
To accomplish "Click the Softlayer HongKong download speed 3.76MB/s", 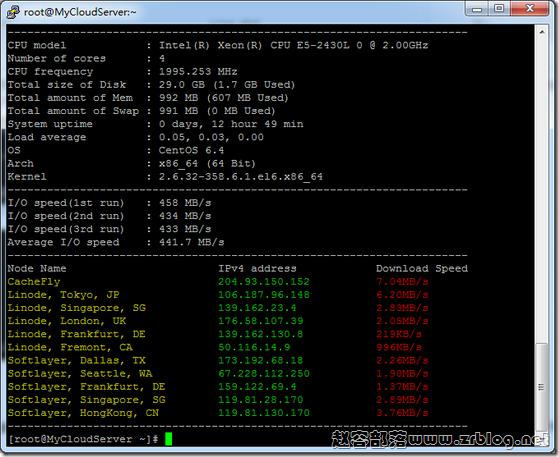I will point(402,413).
